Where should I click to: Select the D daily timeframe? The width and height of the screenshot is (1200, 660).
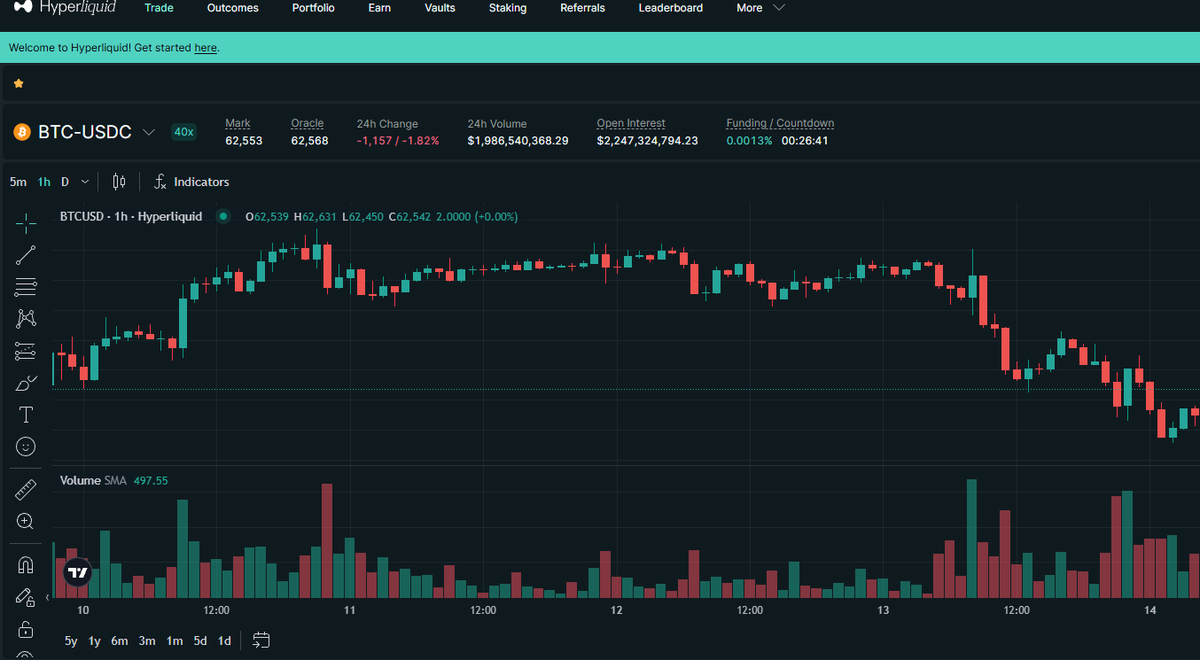coord(65,182)
